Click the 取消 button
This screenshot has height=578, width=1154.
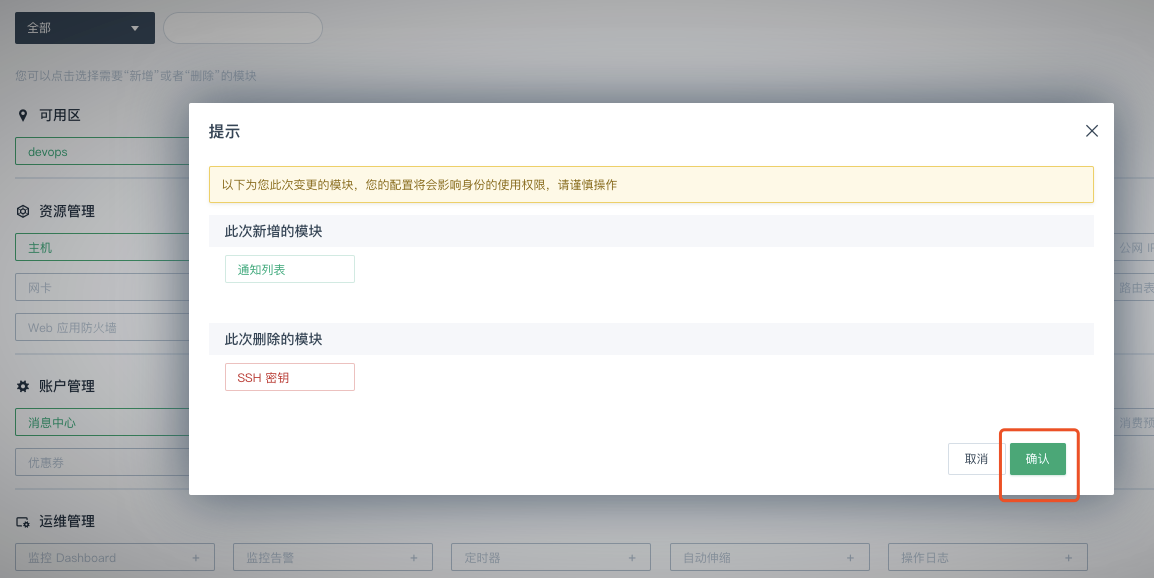pos(976,459)
